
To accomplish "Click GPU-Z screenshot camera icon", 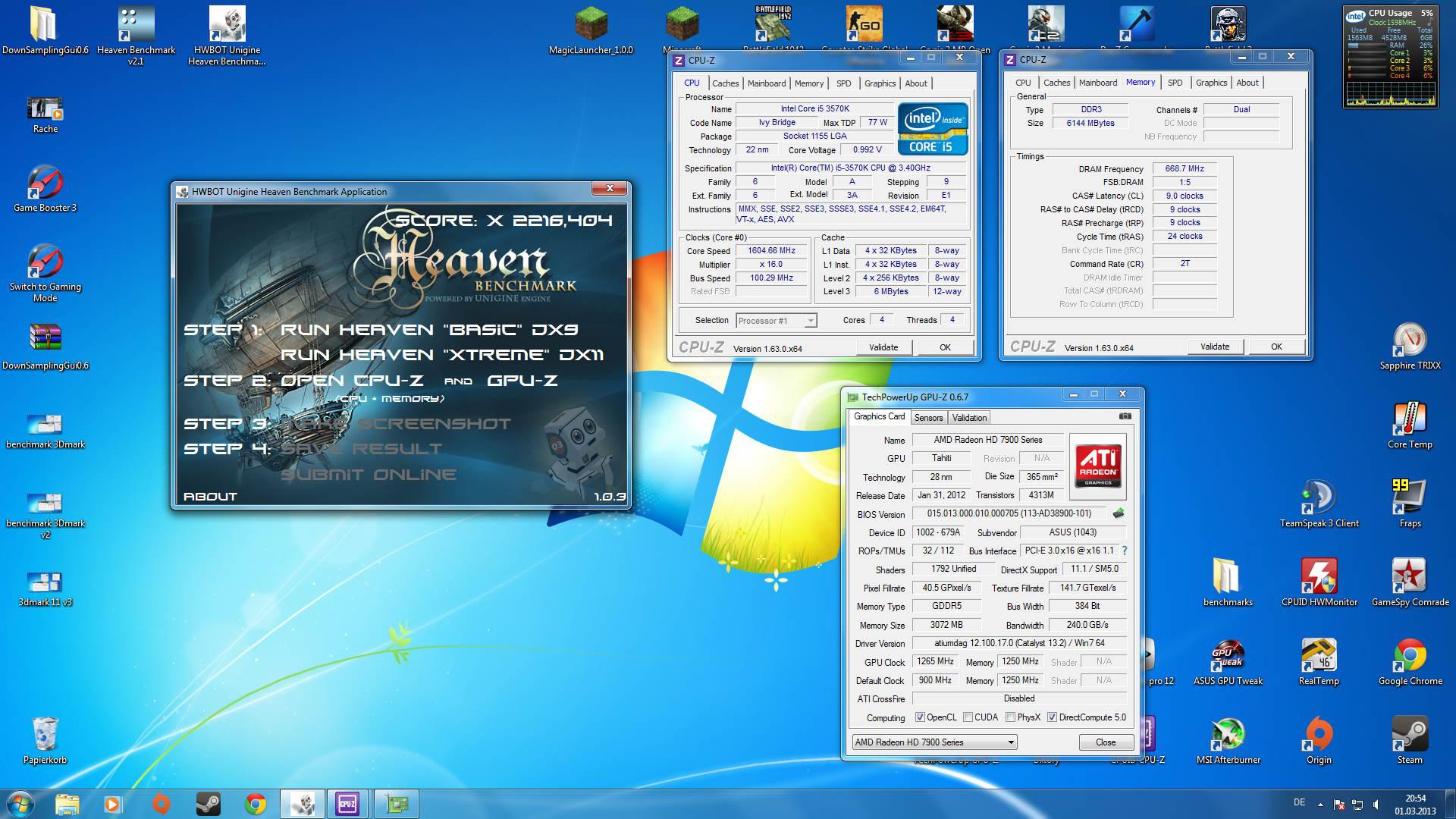I will click(x=1125, y=416).
